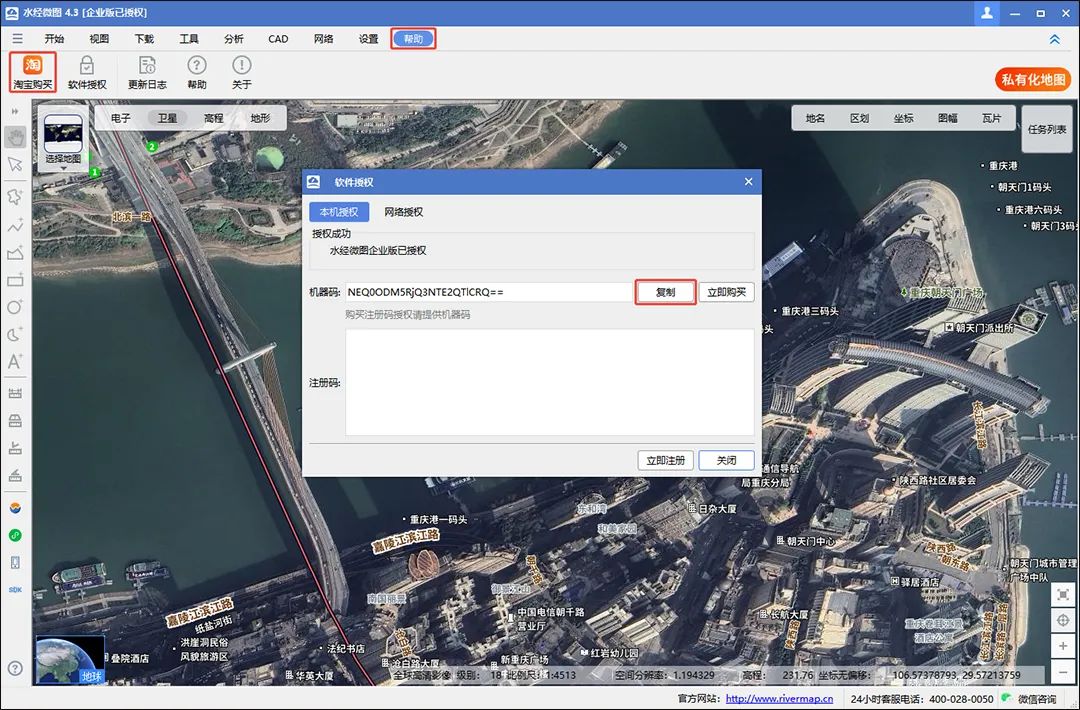Switch map to electronic (电子) layer
The image size is (1080, 710).
[x=121, y=118]
